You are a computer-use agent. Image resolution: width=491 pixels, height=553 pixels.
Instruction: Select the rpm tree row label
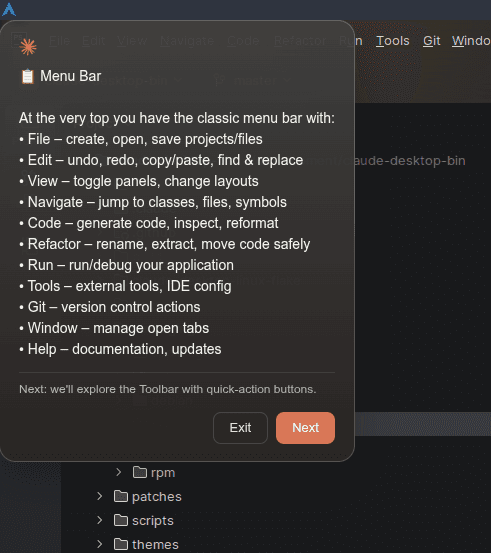pyautogui.click(x=163, y=473)
